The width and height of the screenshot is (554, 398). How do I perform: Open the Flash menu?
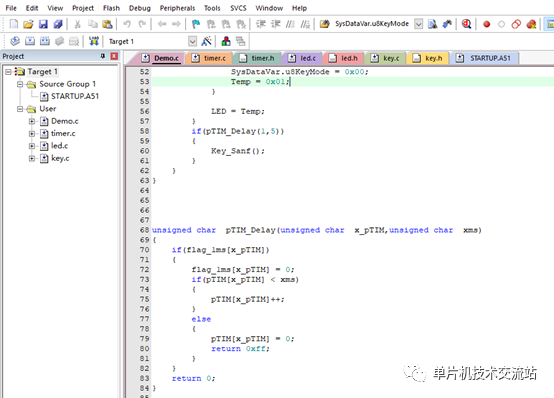111,8
